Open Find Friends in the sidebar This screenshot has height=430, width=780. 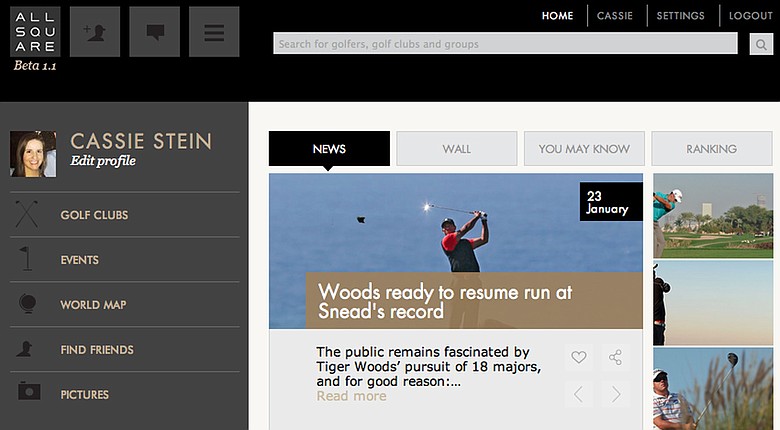[97, 350]
